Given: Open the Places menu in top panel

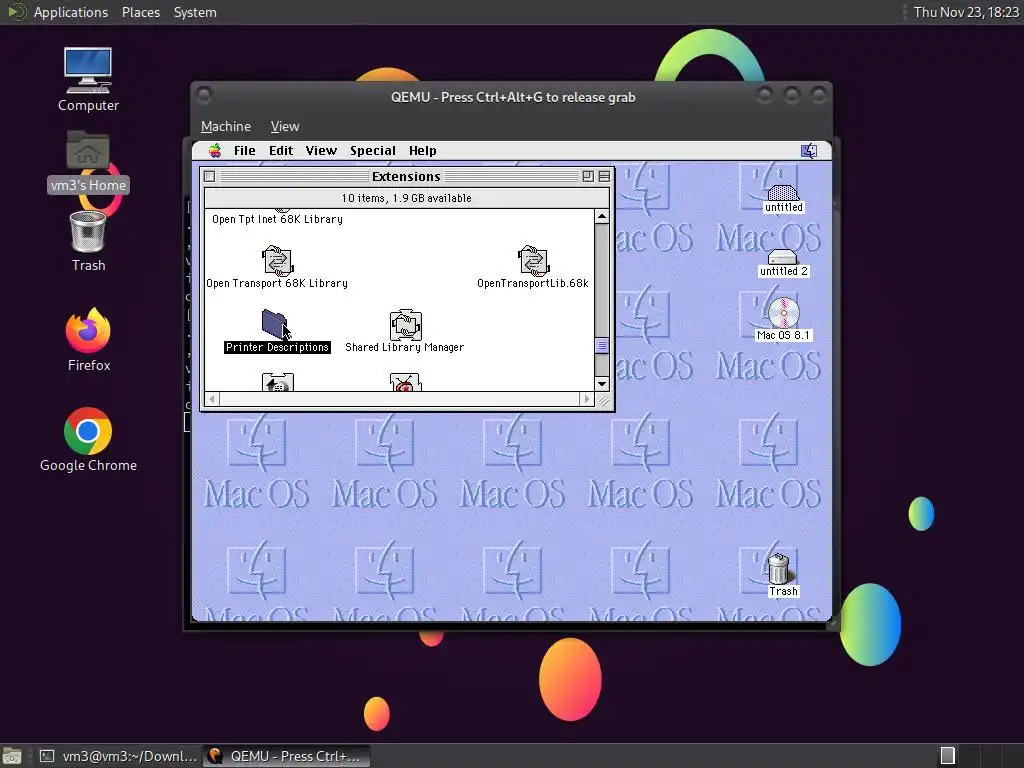Looking at the screenshot, I should [141, 12].
